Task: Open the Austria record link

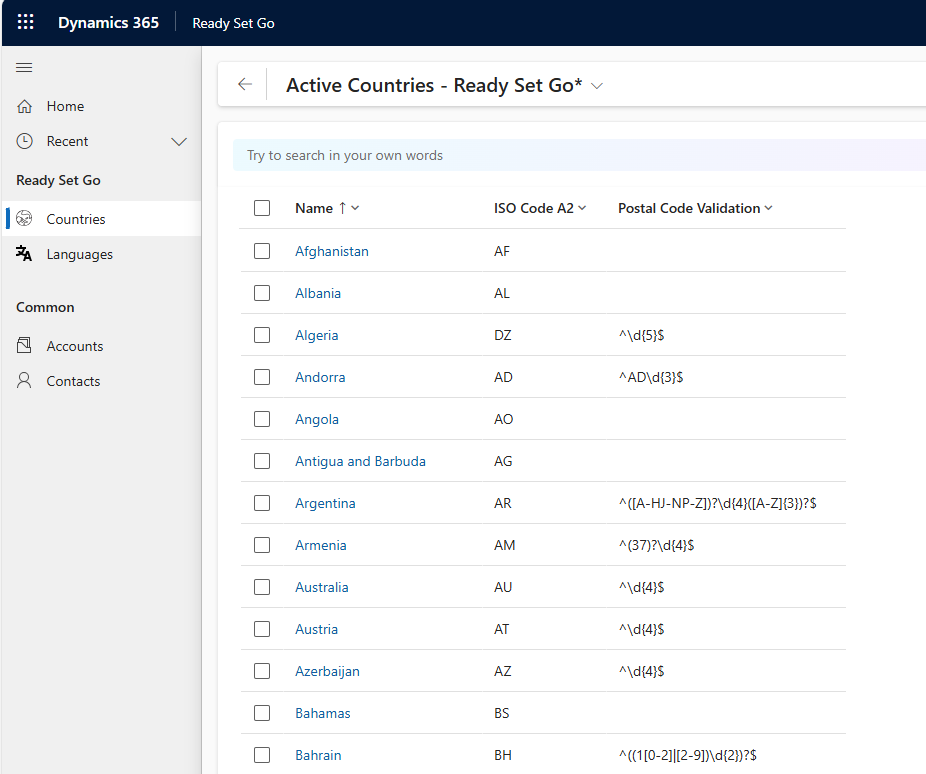Action: (317, 629)
